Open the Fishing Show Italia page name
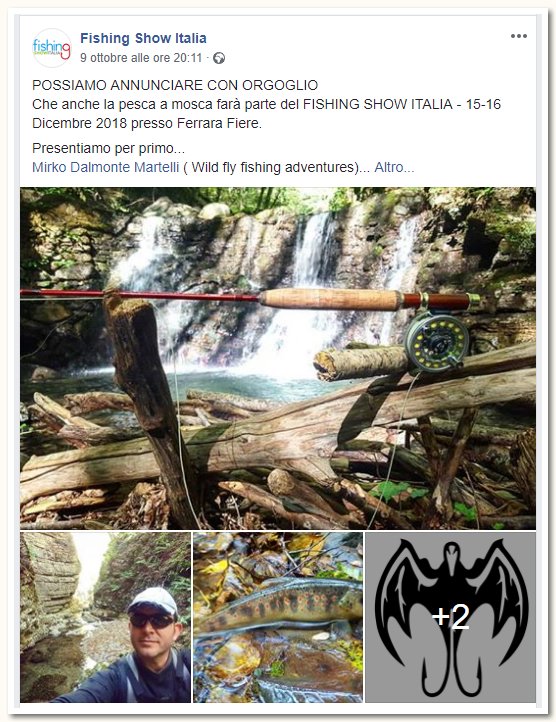Viewport: 556px width, 722px height. tap(143, 38)
